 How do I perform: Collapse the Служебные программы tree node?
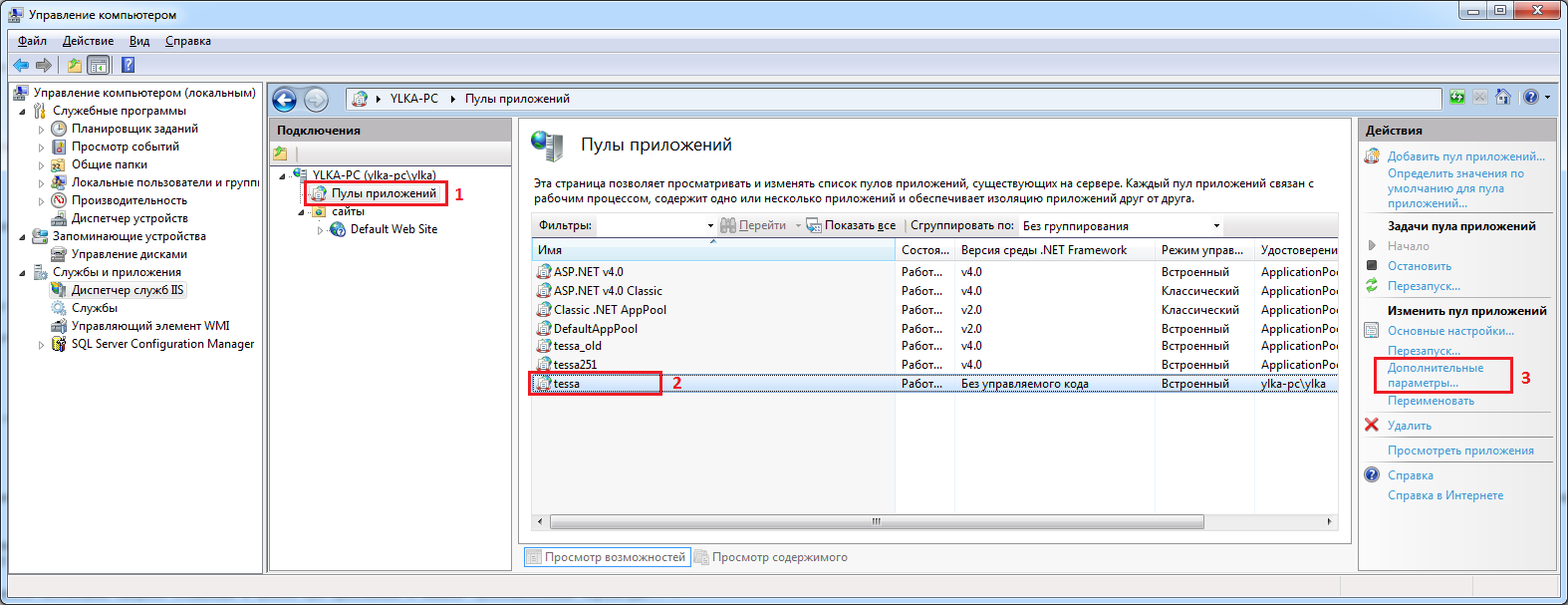coord(22,112)
